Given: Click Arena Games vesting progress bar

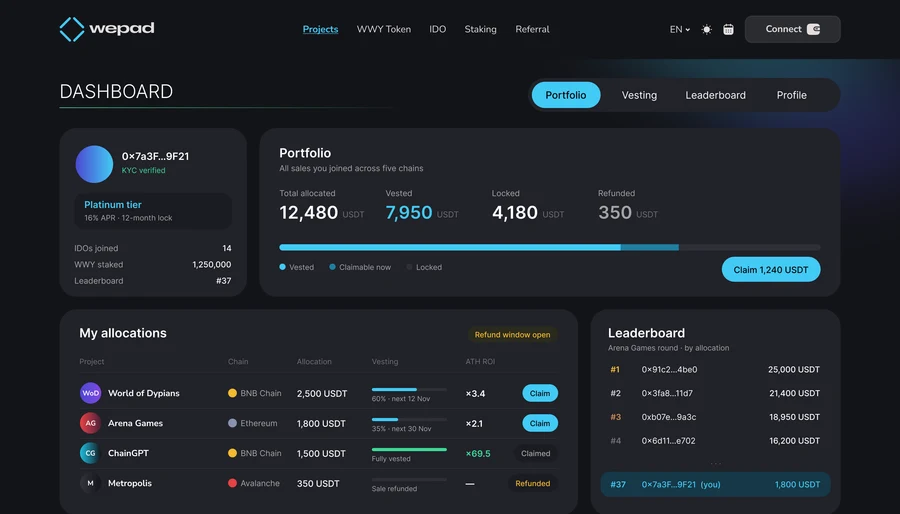Looking at the screenshot, I should click(x=409, y=419).
